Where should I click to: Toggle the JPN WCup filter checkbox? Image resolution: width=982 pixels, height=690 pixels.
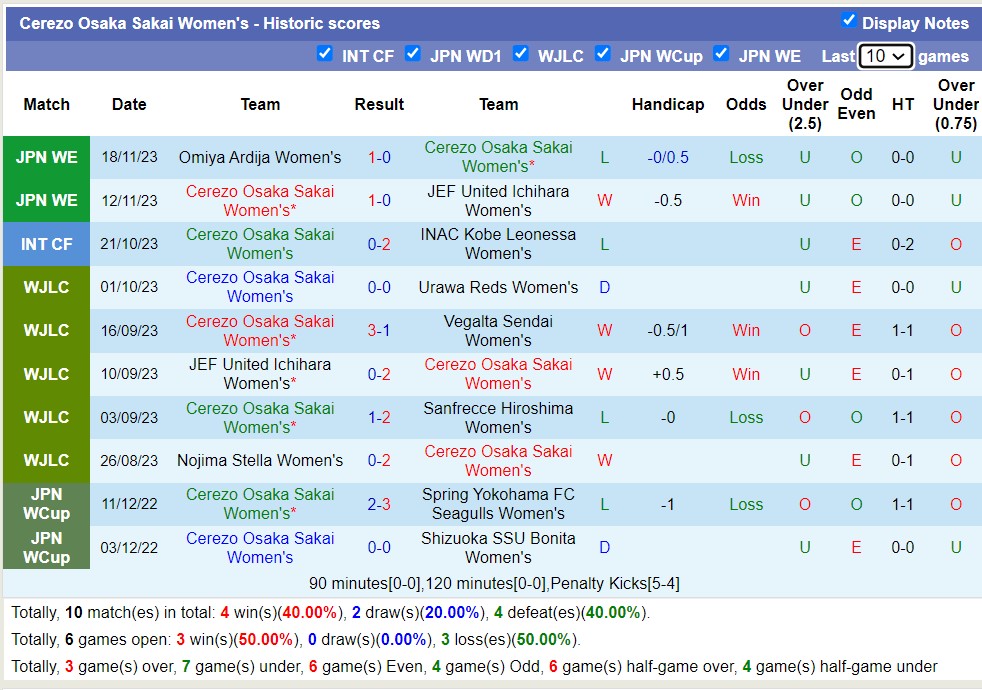pos(602,54)
